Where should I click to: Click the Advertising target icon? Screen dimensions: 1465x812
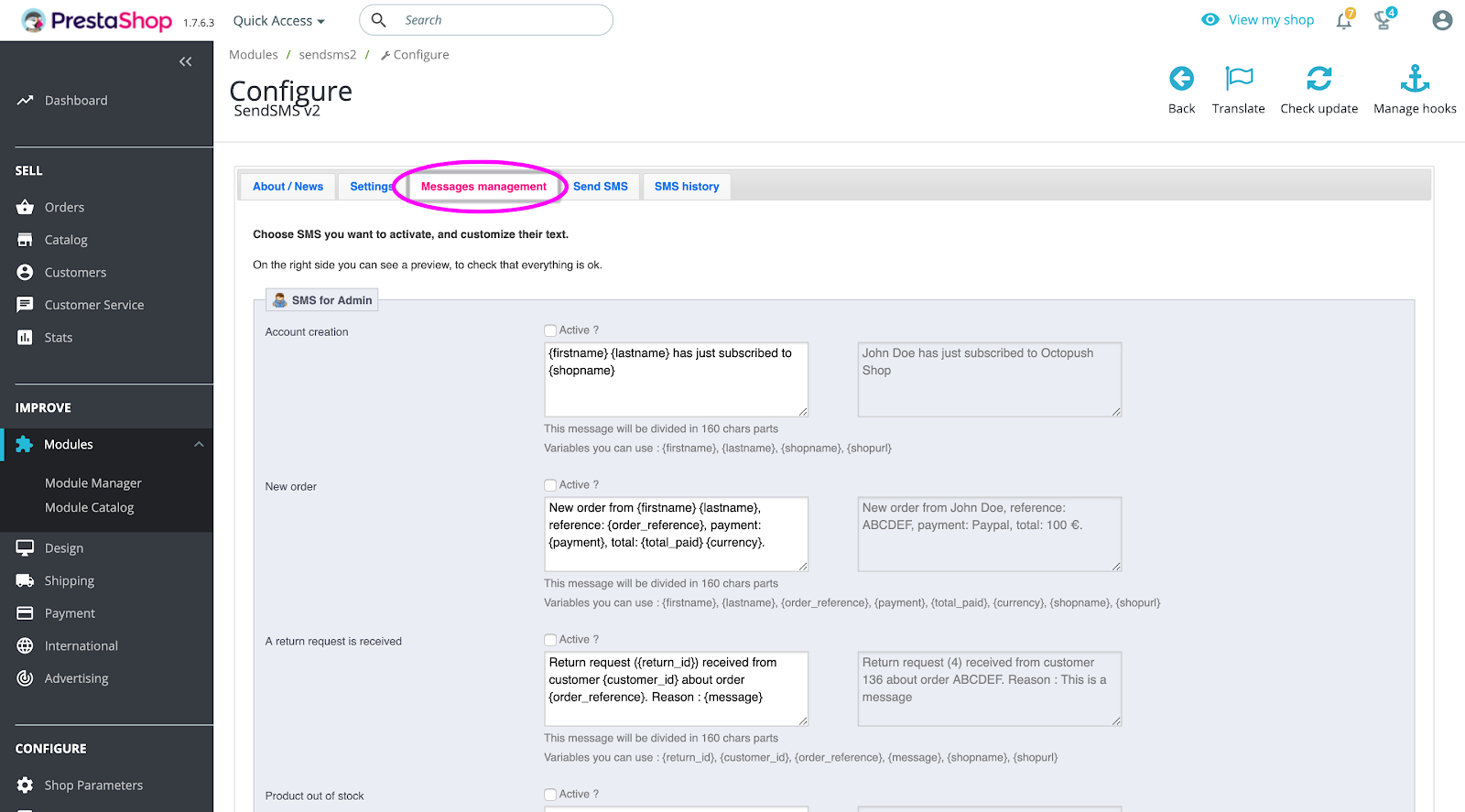point(25,678)
